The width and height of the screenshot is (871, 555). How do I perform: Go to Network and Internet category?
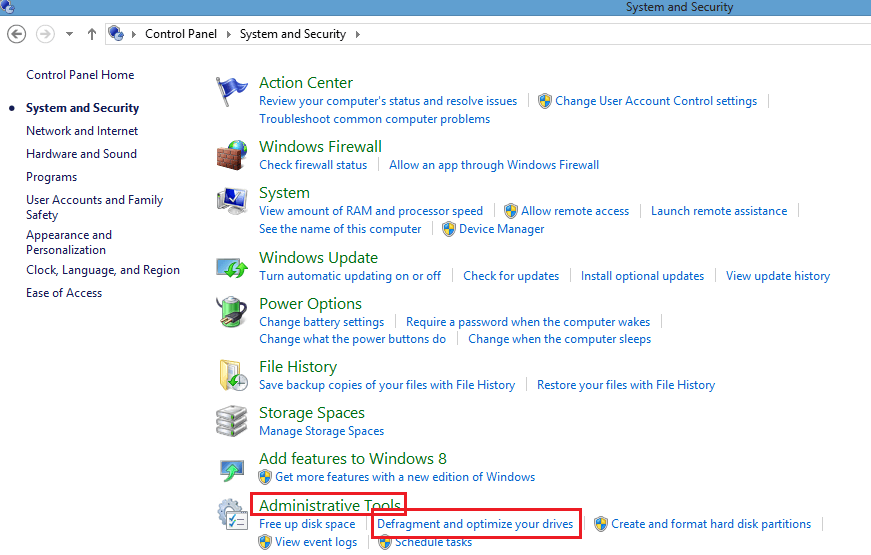click(x=82, y=131)
